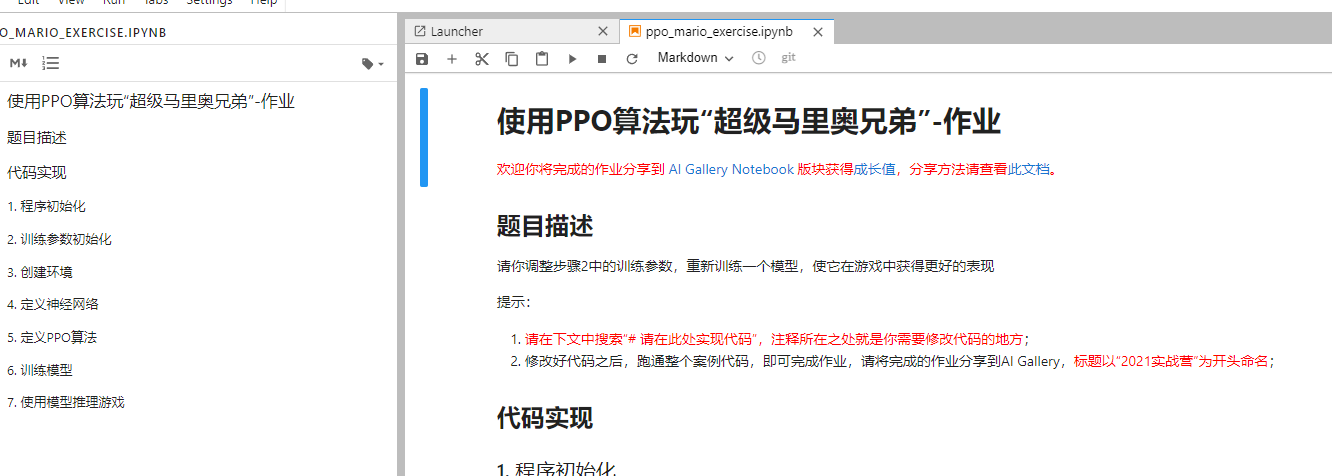Copy the selected cell using the toolbar icon
The image size is (1332, 476).
point(512,59)
